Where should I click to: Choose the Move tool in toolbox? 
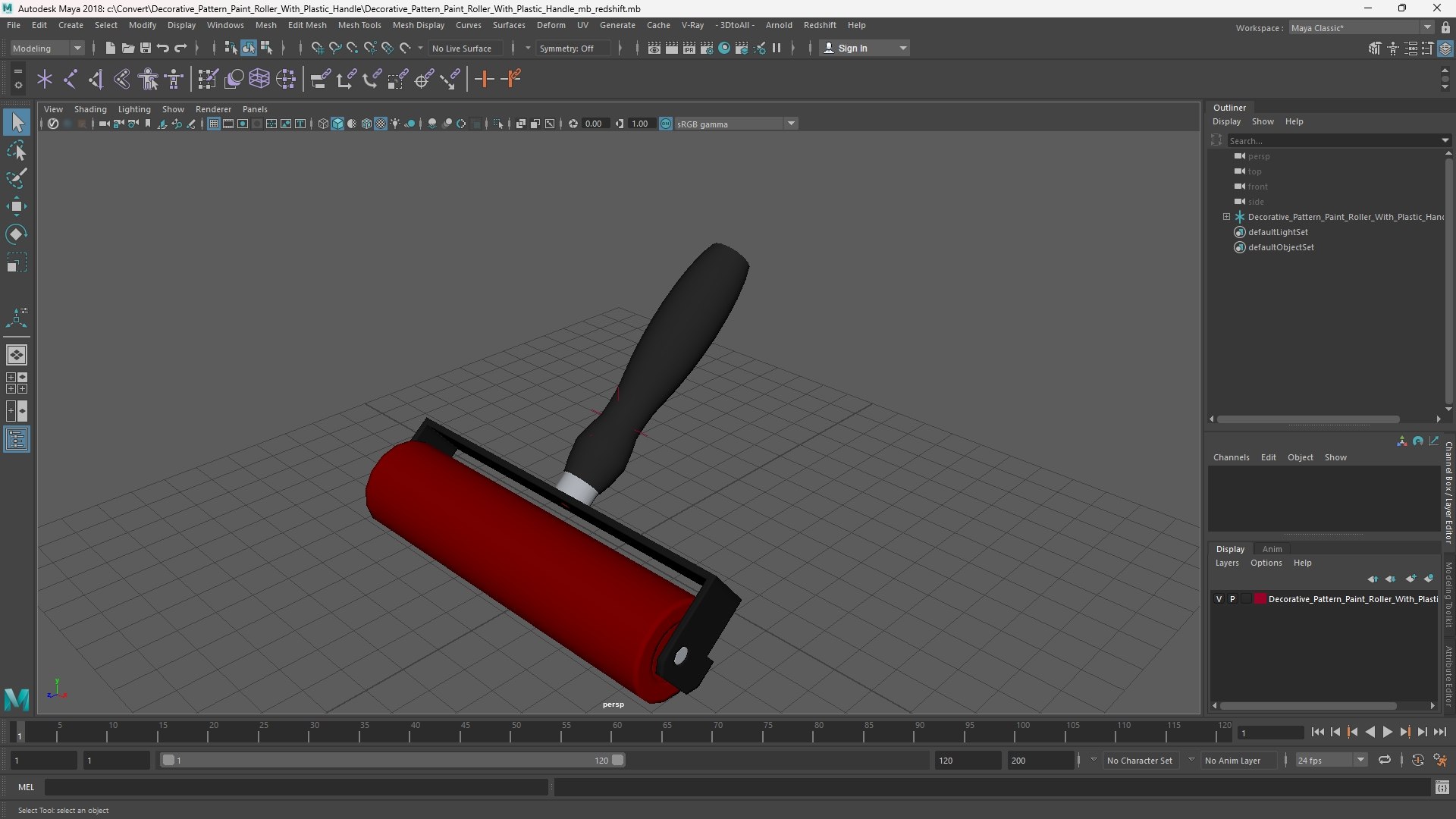[17, 206]
